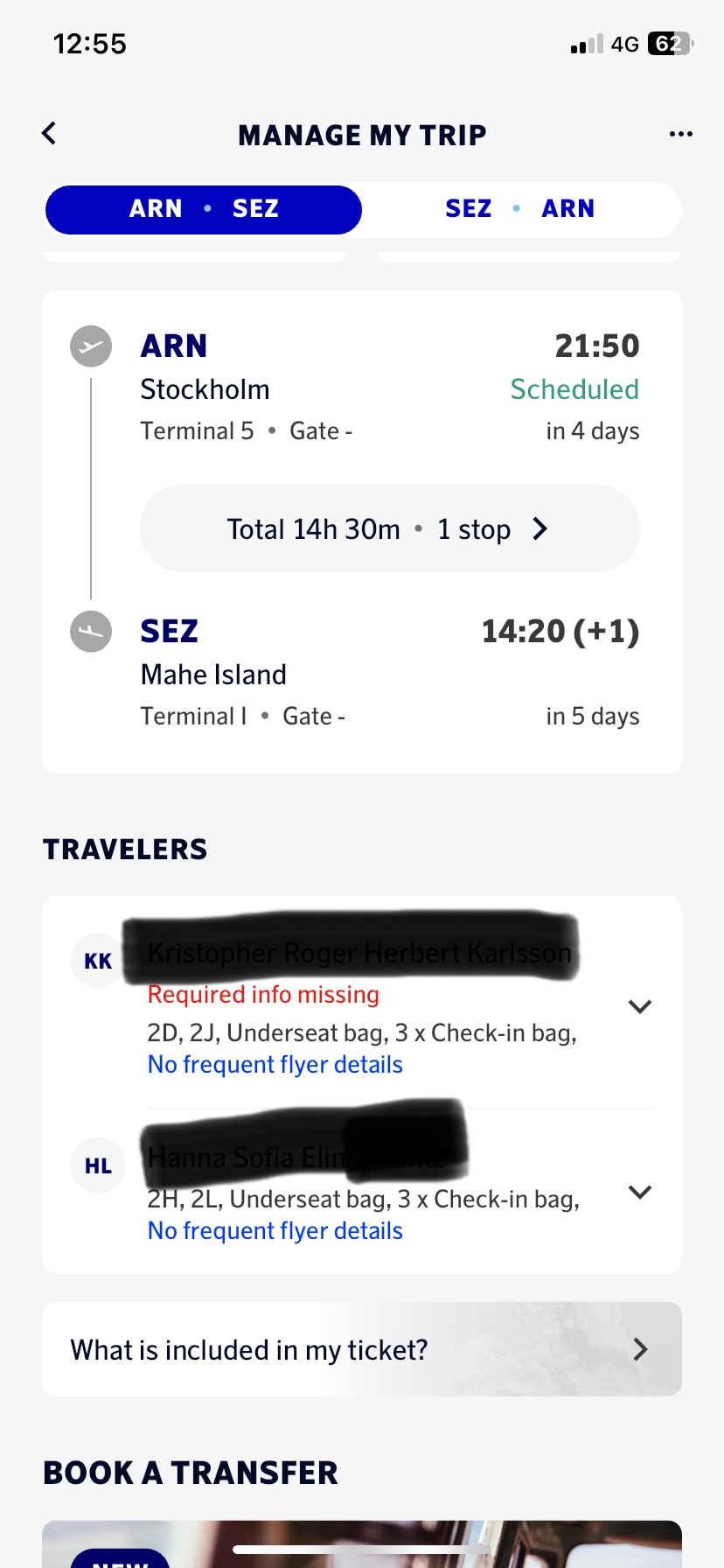Tap the ARN departure plane icon
The height and width of the screenshot is (1568, 724).
(91, 346)
